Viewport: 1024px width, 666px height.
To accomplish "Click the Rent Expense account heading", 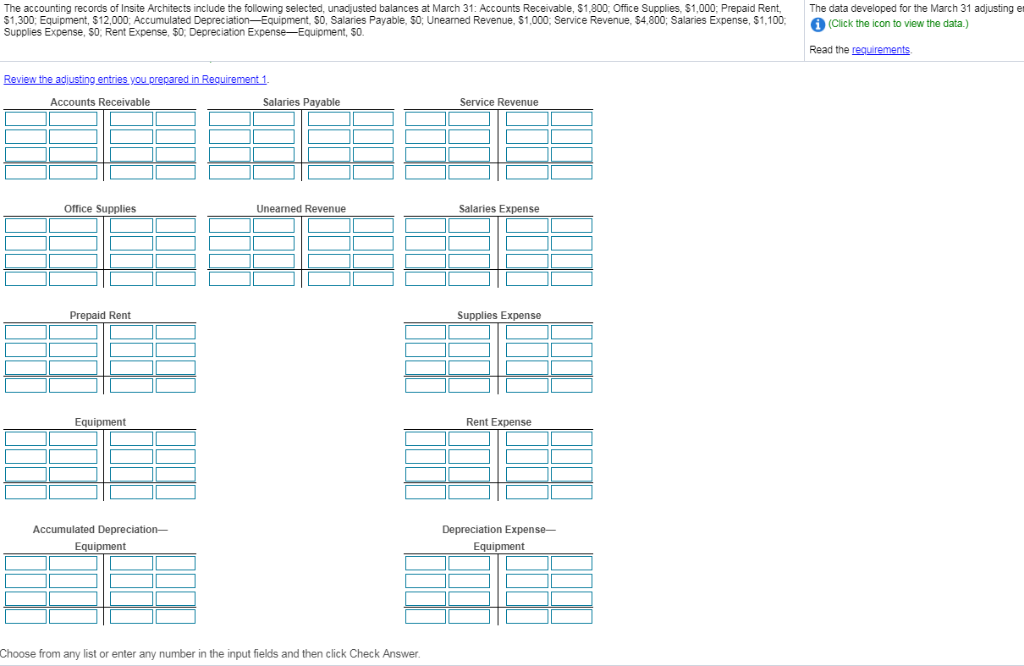I will pyautogui.click(x=499, y=422).
